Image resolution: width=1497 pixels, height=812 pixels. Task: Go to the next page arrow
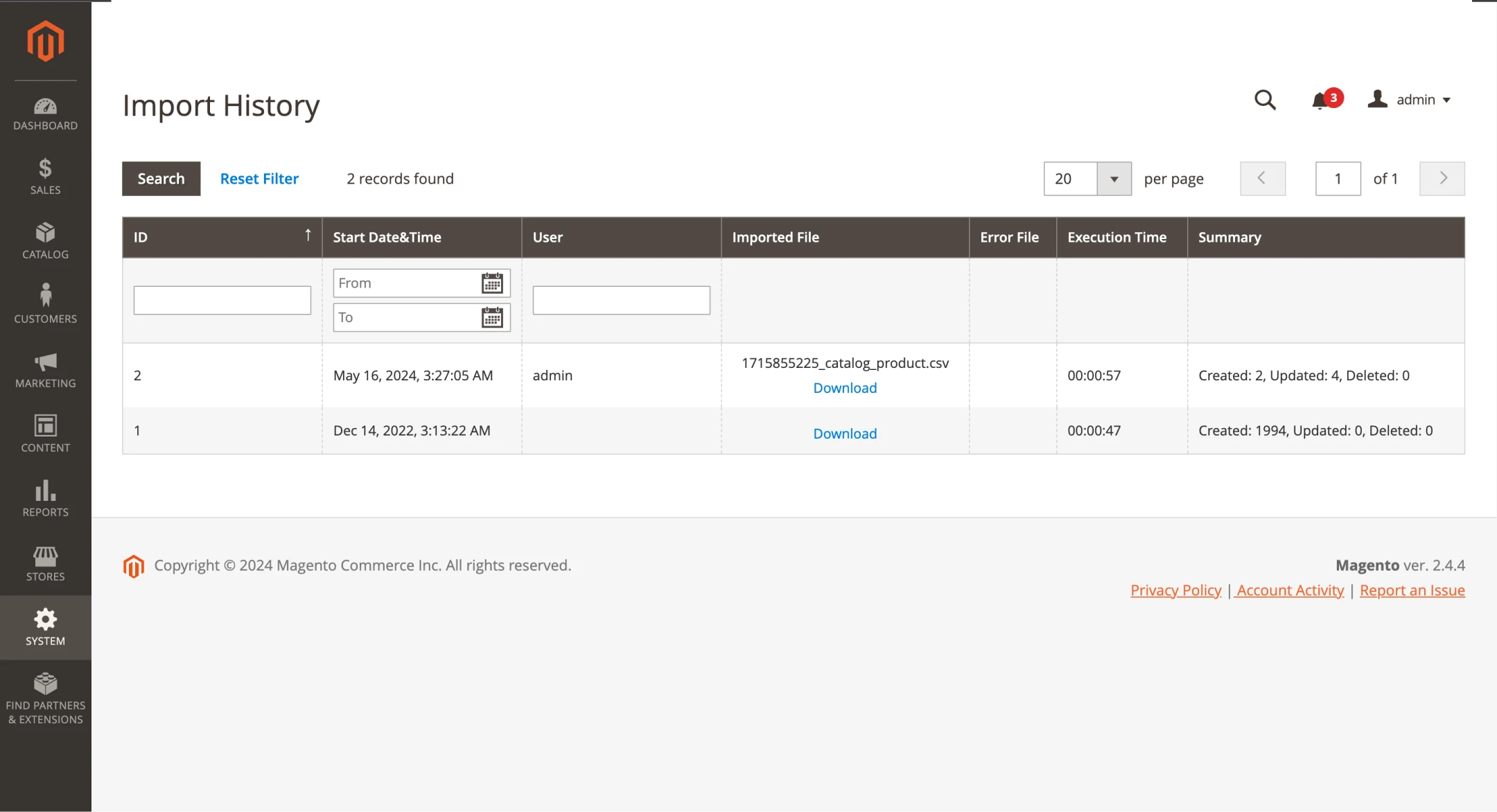coord(1442,179)
